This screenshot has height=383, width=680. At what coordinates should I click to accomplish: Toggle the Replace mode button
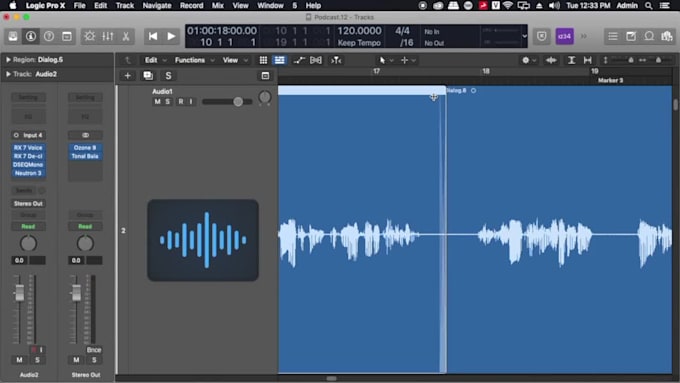(542, 36)
